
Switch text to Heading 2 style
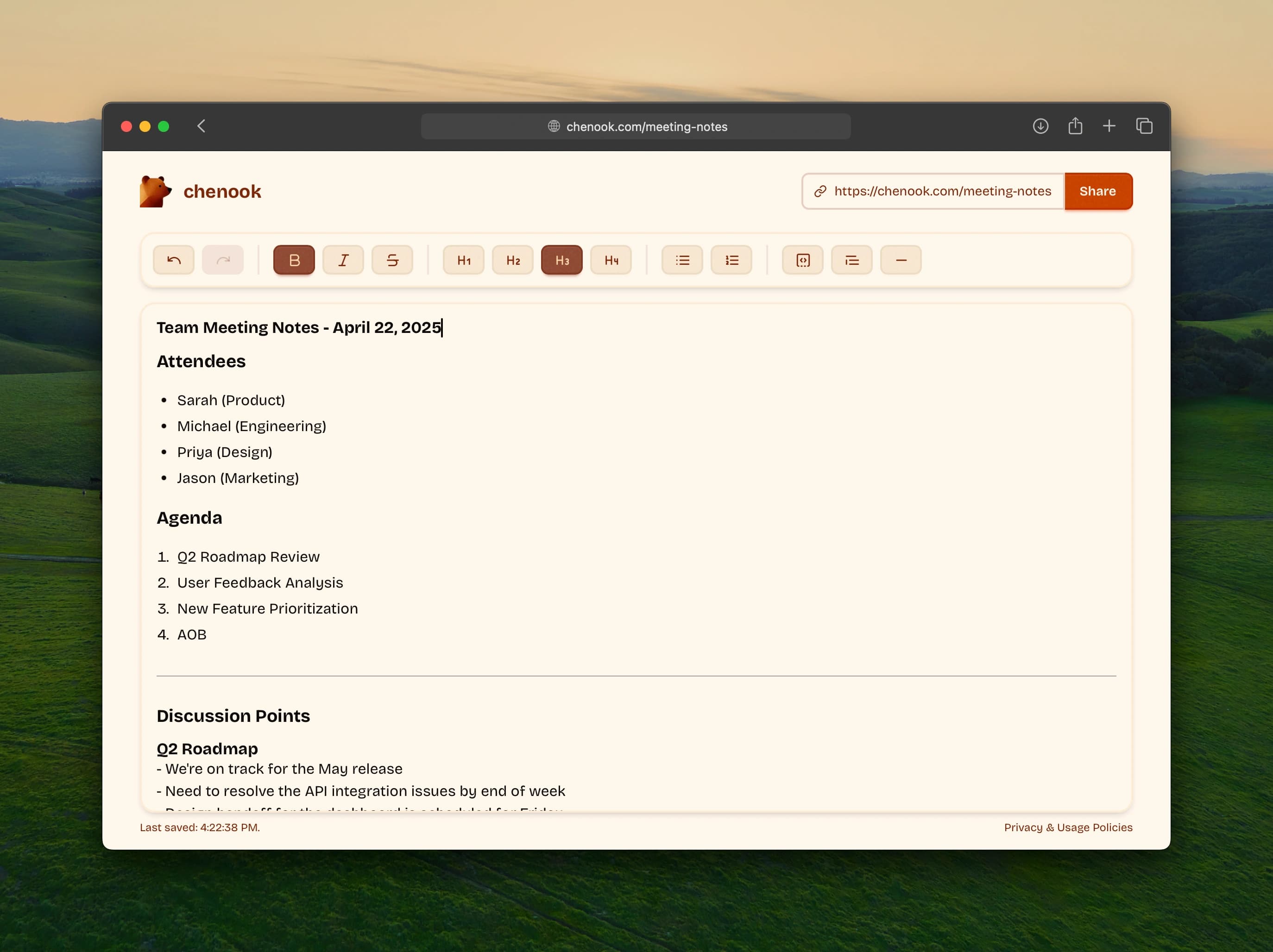pyautogui.click(x=512, y=259)
